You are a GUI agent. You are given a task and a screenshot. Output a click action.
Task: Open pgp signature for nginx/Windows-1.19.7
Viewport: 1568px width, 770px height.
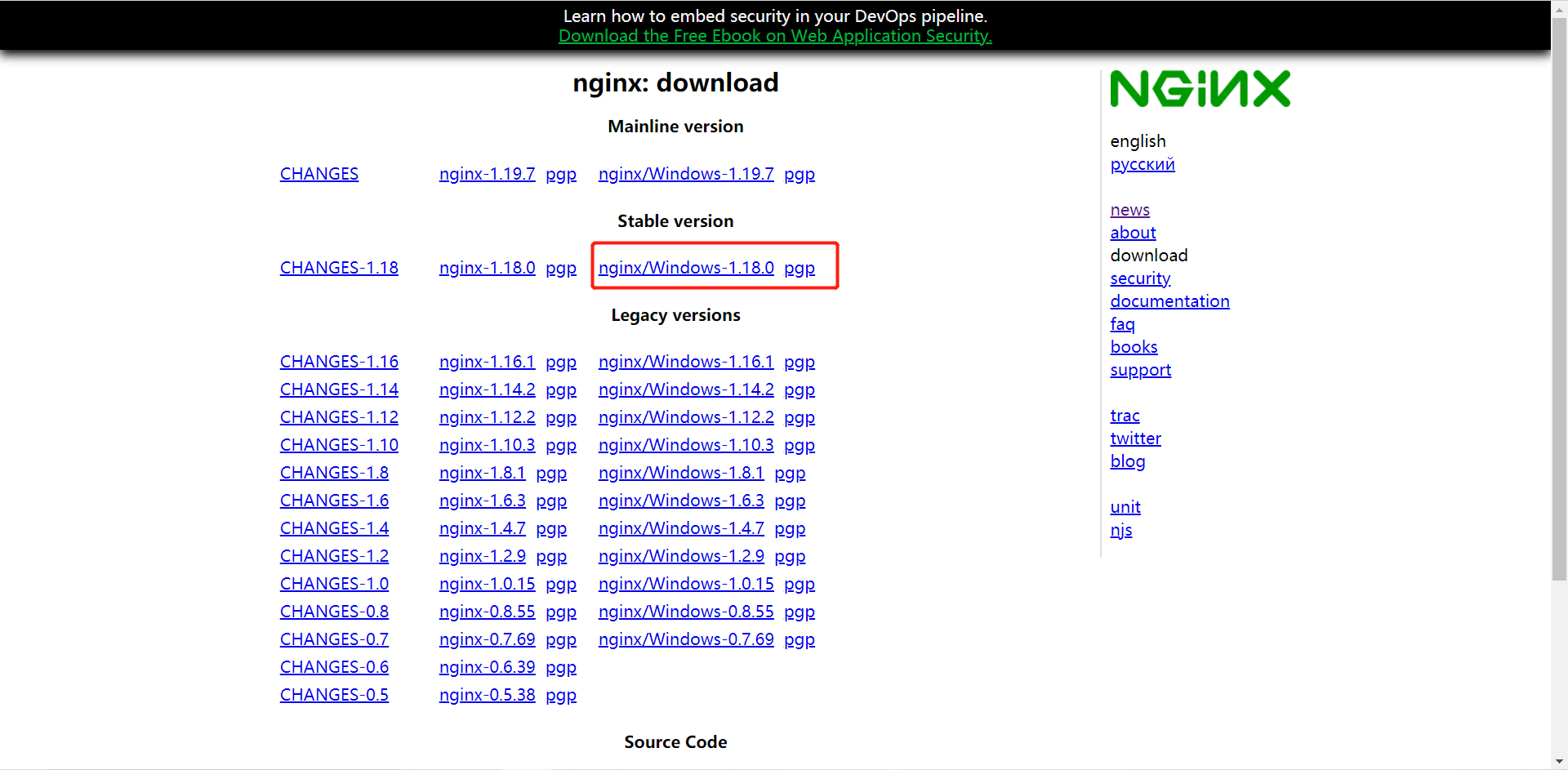[800, 175]
